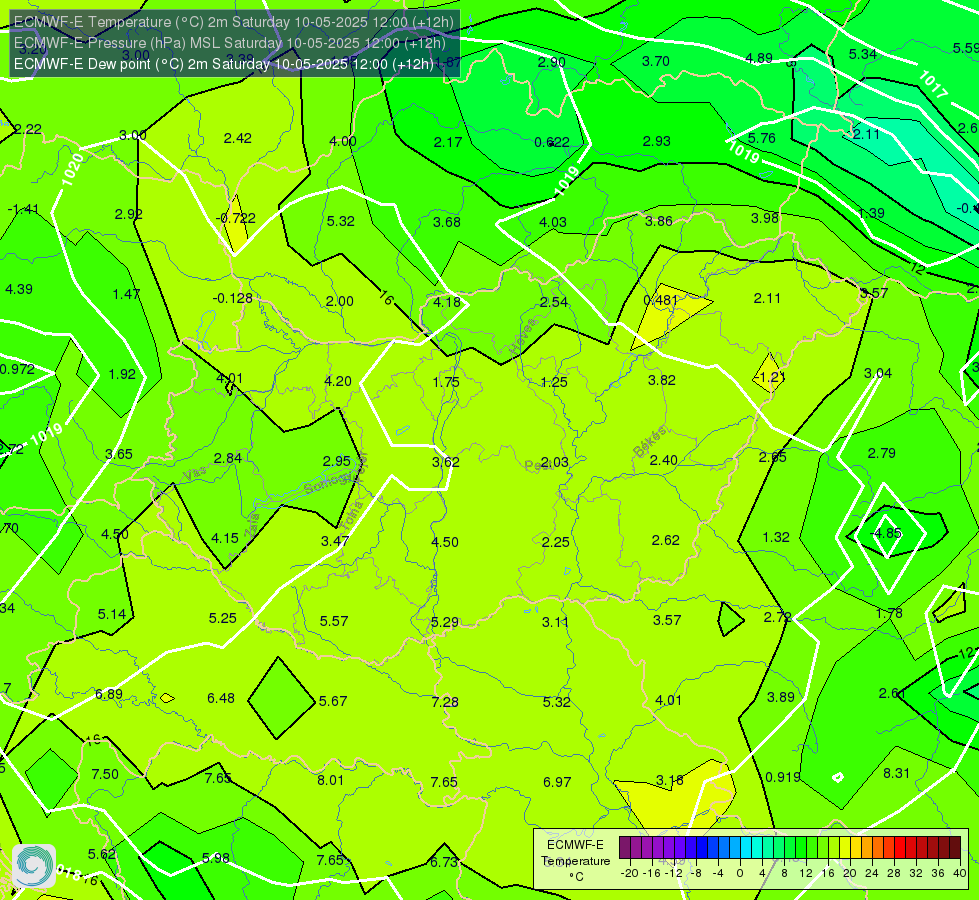Select the Pressure MSL layer title line
The width and height of the screenshot is (979, 900).
click(229, 43)
